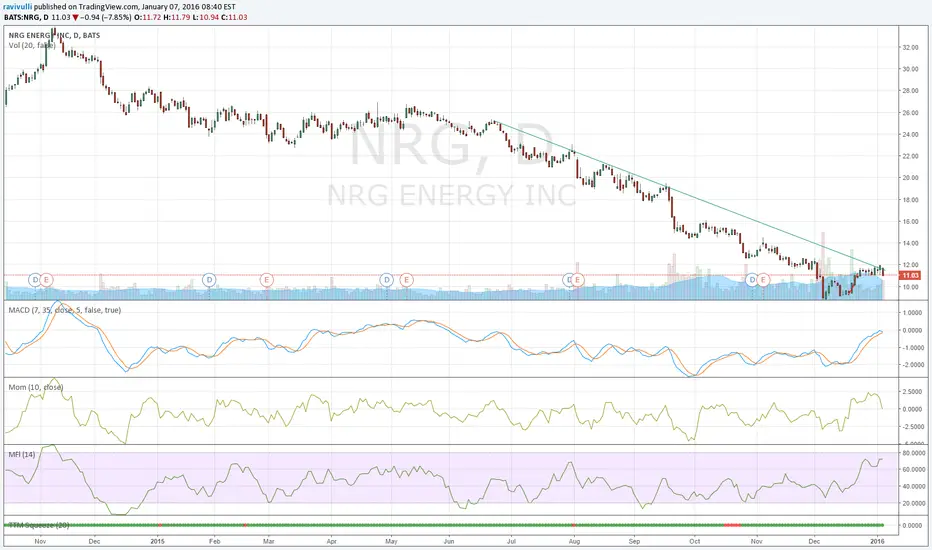Image resolution: width=932 pixels, height=550 pixels.
Task: Select the Vol (20, false) indicator label
Action: coord(32,45)
